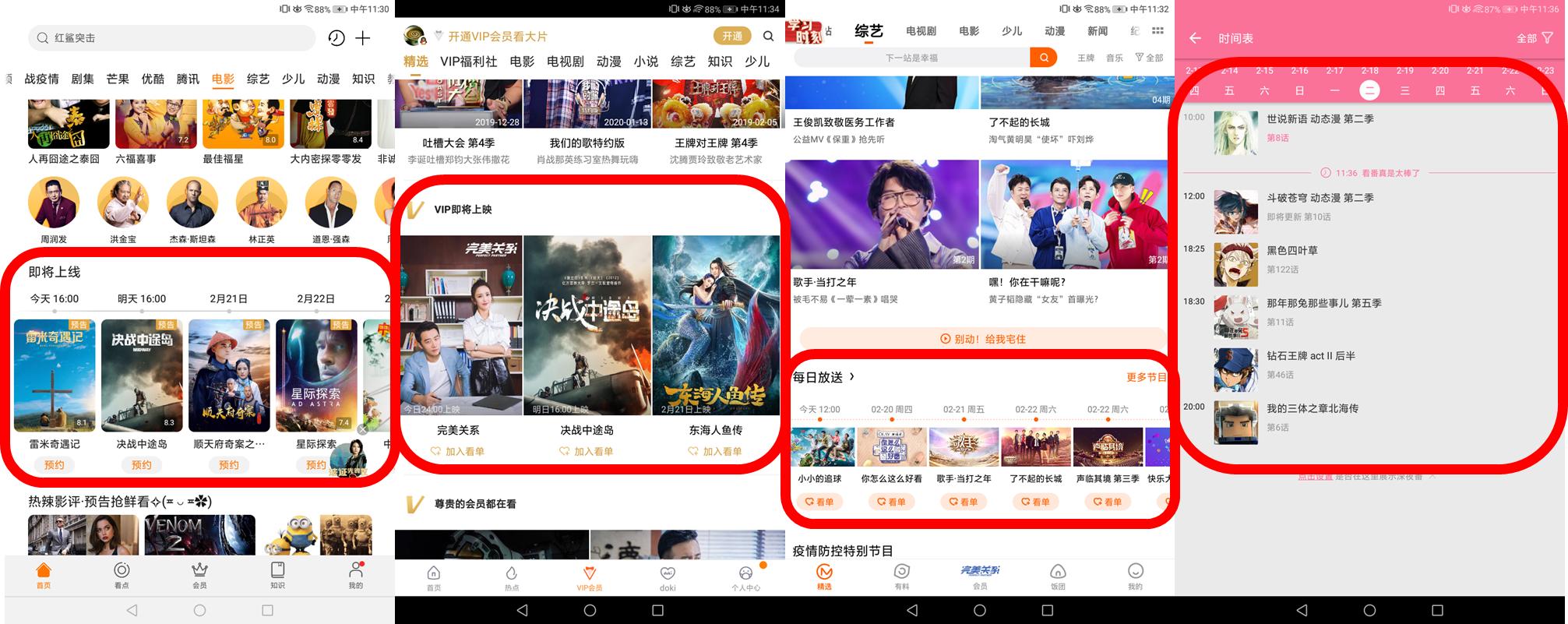Toggle 看单 button under 声临其境 第三季
Screen dimensions: 1568x624
pyautogui.click(x=1108, y=502)
